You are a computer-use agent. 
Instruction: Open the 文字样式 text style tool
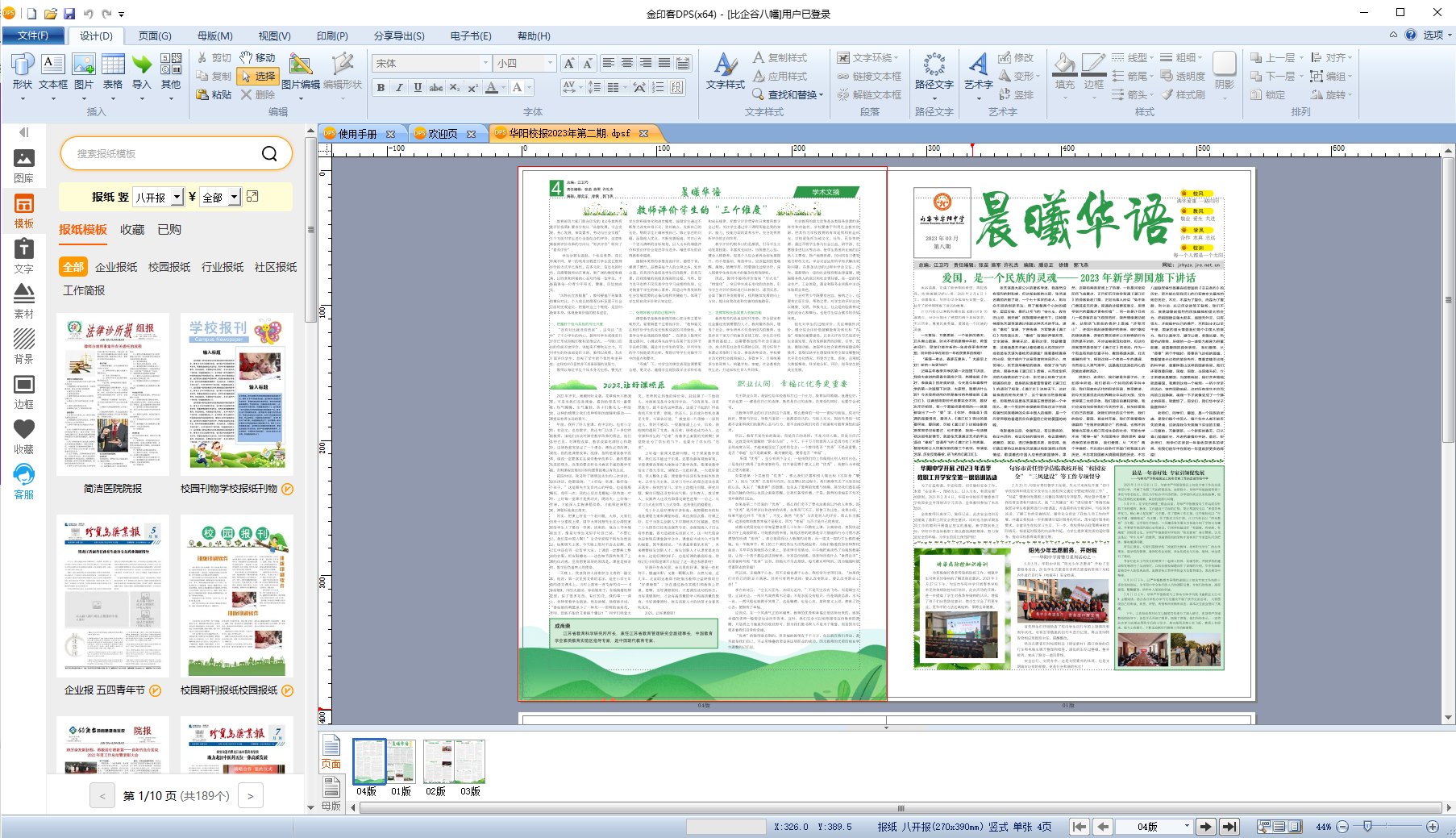point(726,73)
